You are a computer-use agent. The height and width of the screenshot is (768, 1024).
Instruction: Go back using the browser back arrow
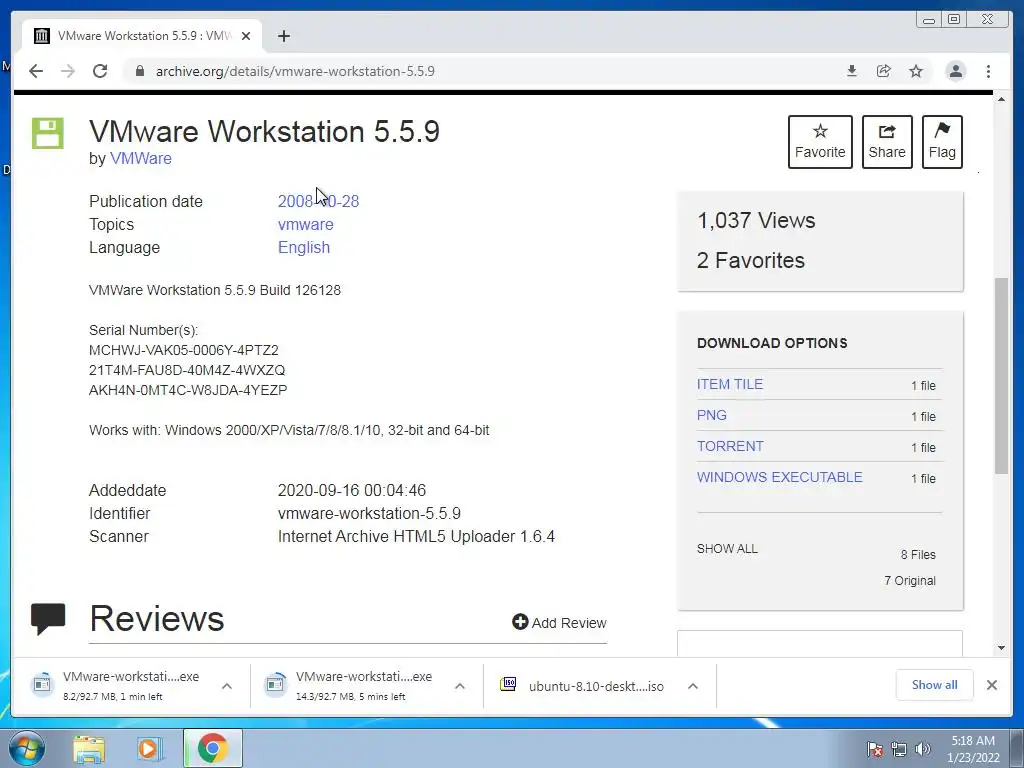click(36, 71)
